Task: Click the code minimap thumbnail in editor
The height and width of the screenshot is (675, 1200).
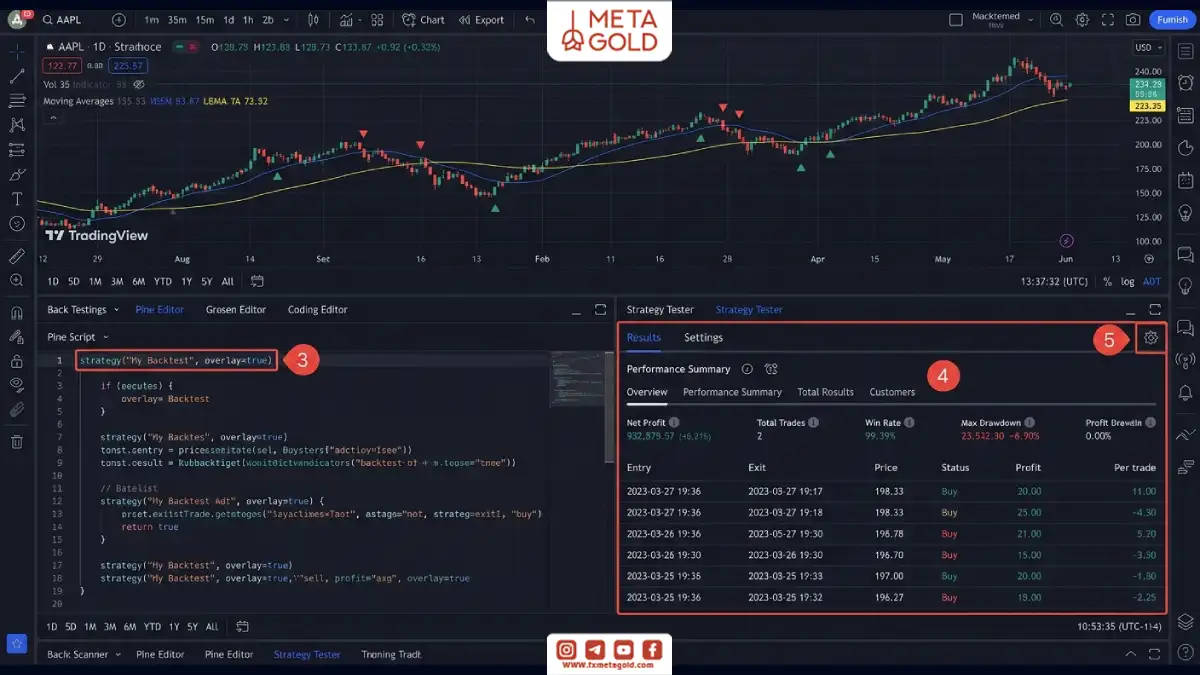Action: pyautogui.click(x=576, y=380)
